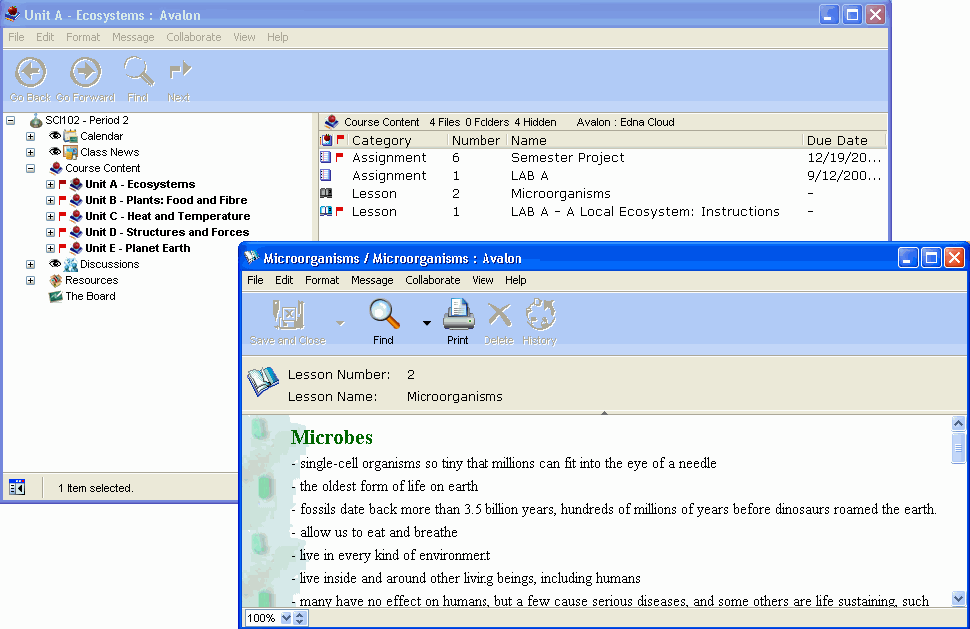Click the Find magnifier in Unit A window

[x=138, y=73]
